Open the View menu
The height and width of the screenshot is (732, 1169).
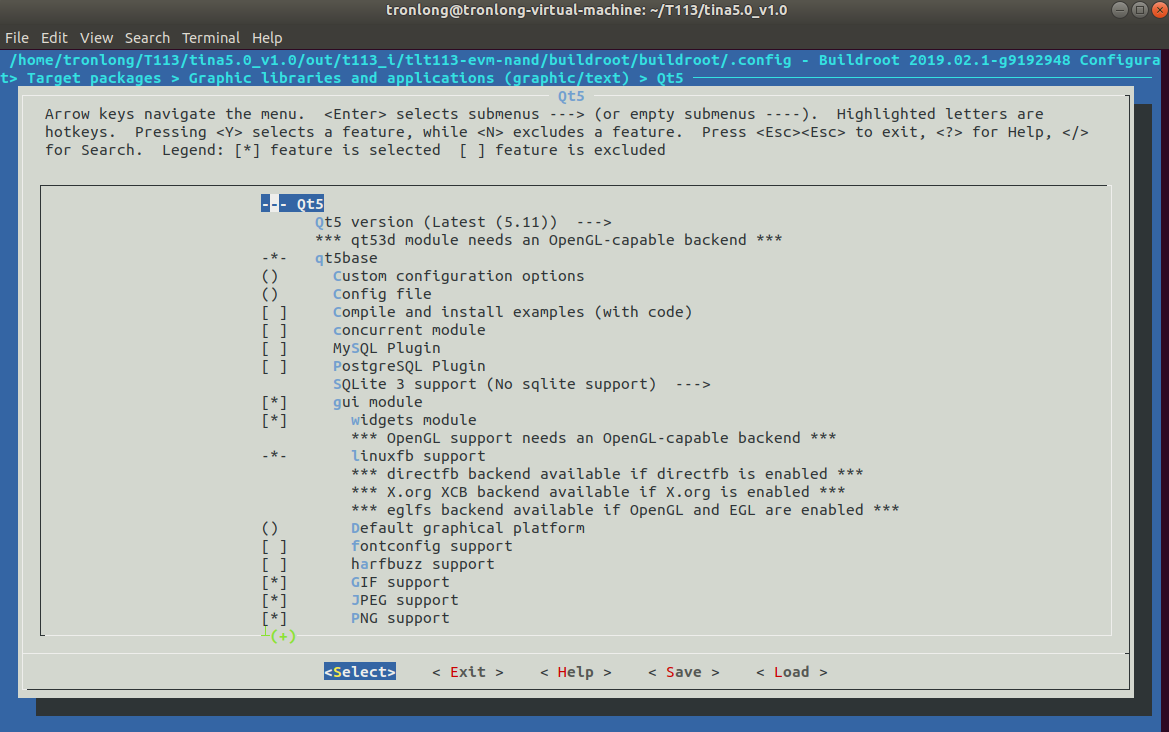[x=96, y=37]
